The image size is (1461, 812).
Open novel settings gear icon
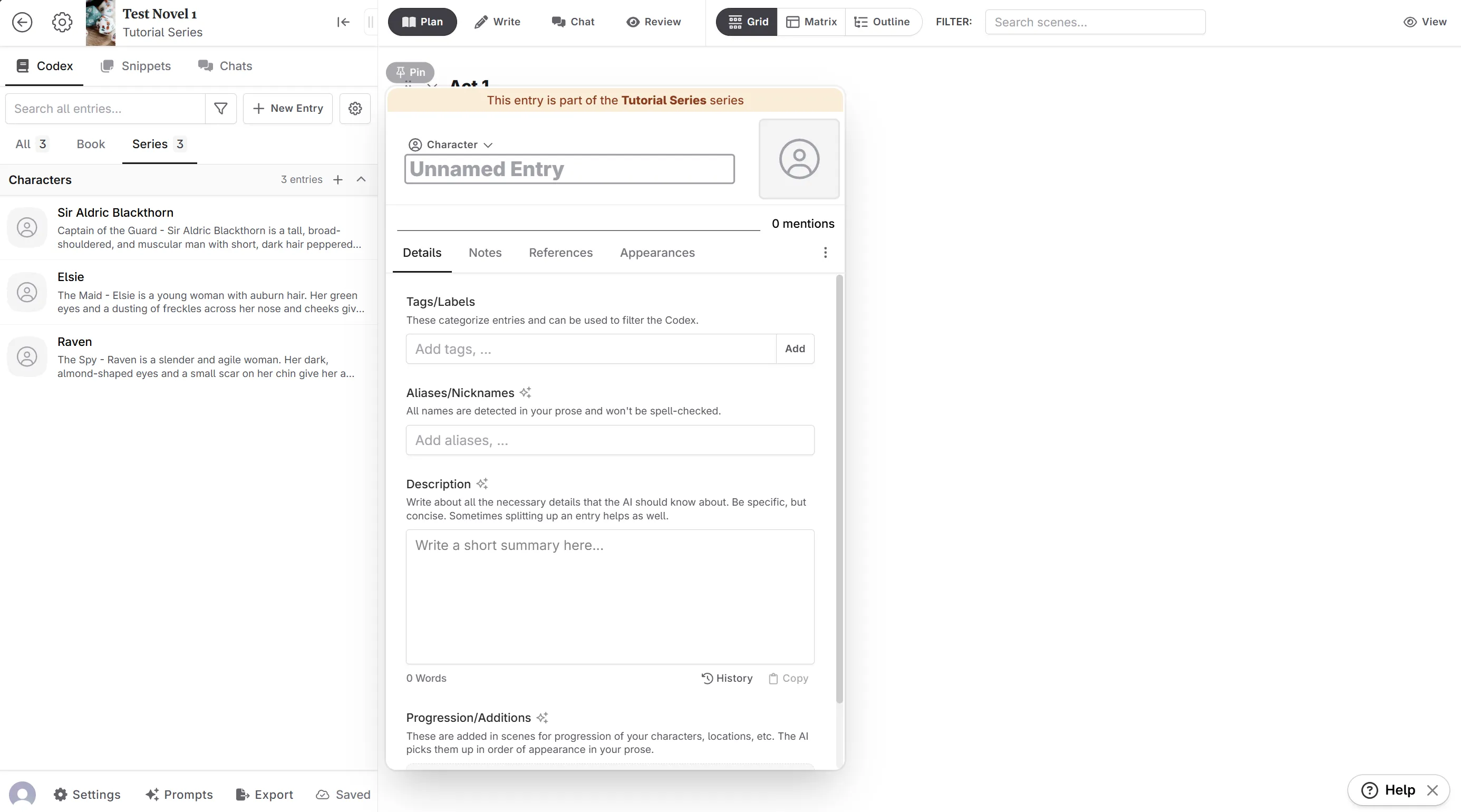[x=62, y=22]
